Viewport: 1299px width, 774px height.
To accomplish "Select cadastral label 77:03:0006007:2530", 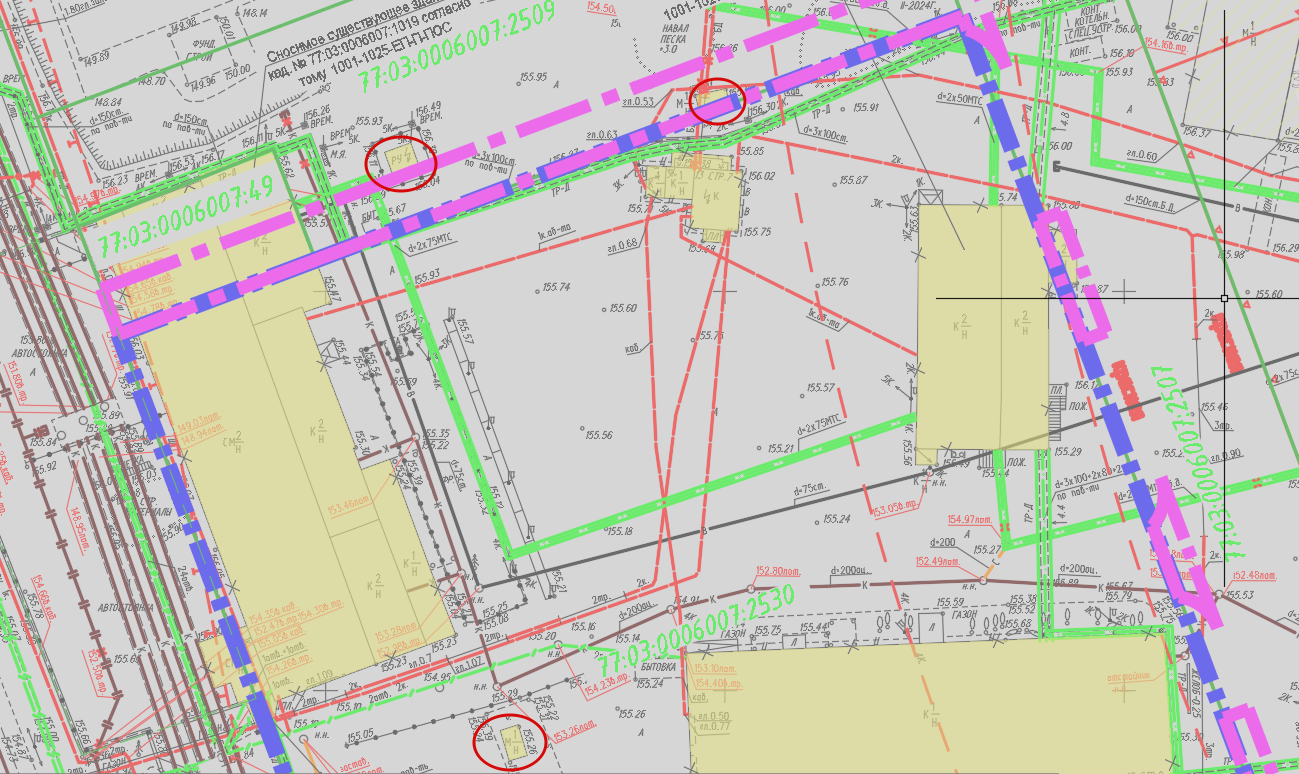I will click(697, 630).
